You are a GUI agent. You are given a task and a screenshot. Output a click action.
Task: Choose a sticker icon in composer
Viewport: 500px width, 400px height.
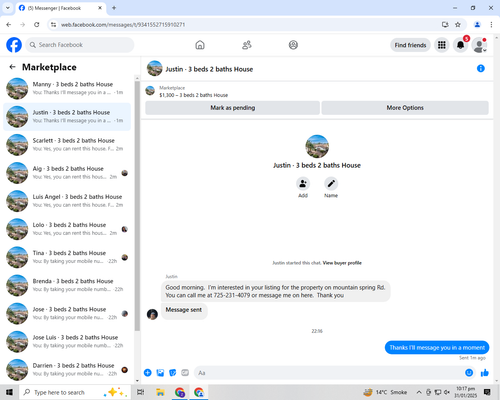click(173, 373)
